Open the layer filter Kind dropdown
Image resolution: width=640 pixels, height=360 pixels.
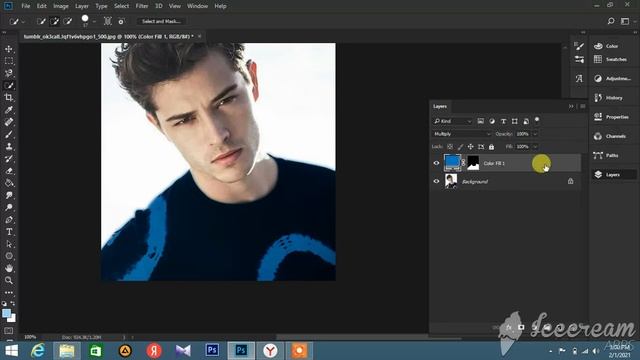pyautogui.click(x=453, y=121)
